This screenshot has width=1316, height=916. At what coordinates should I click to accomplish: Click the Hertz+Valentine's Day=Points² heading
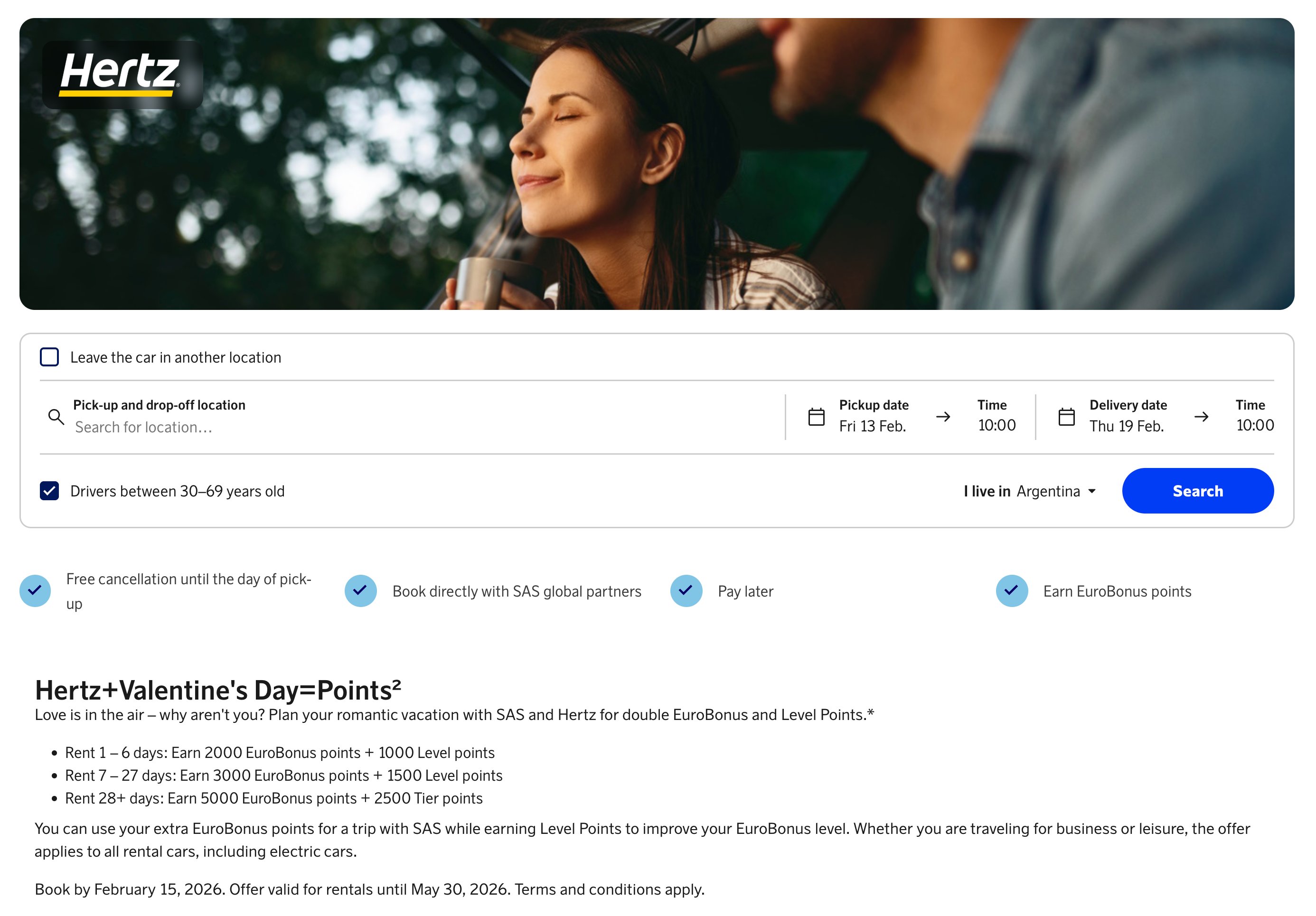point(218,690)
